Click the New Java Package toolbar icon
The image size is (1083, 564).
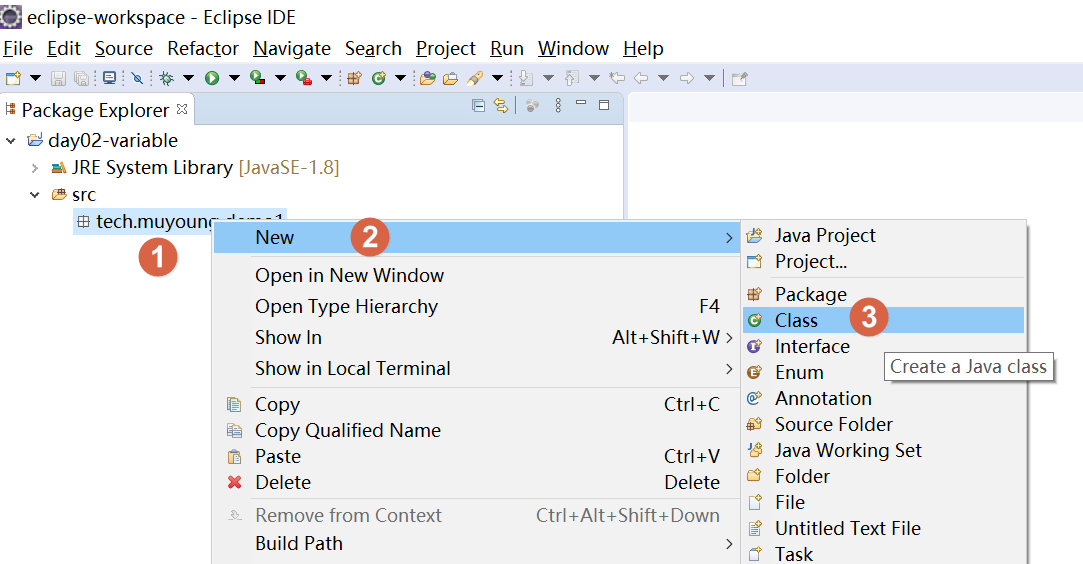(355, 78)
